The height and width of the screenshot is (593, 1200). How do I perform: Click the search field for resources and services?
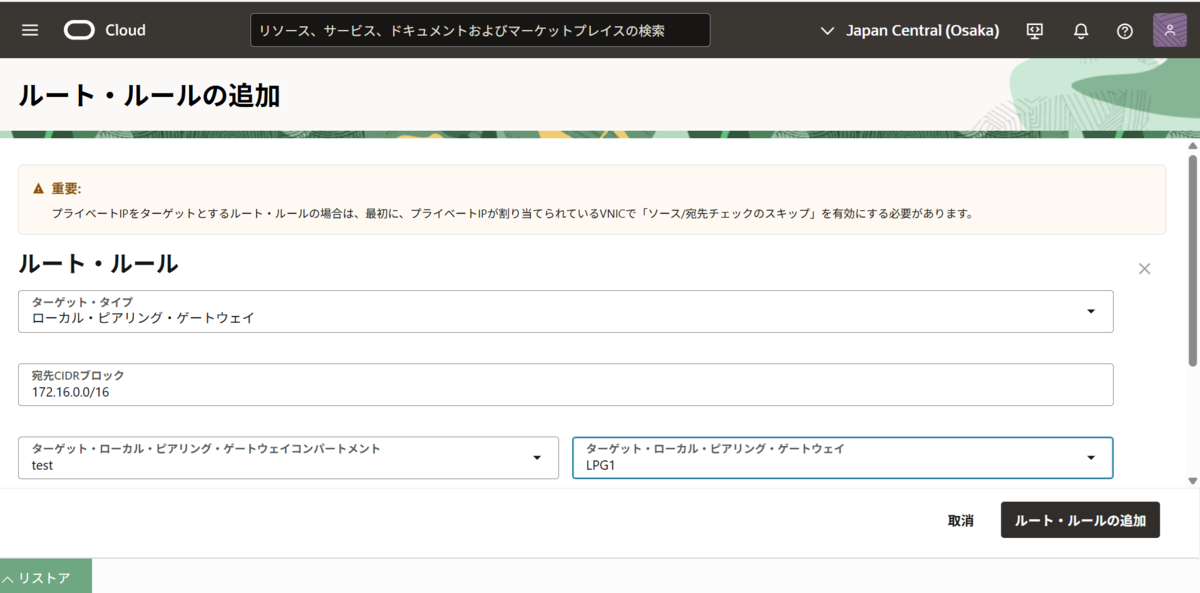[x=480, y=30]
